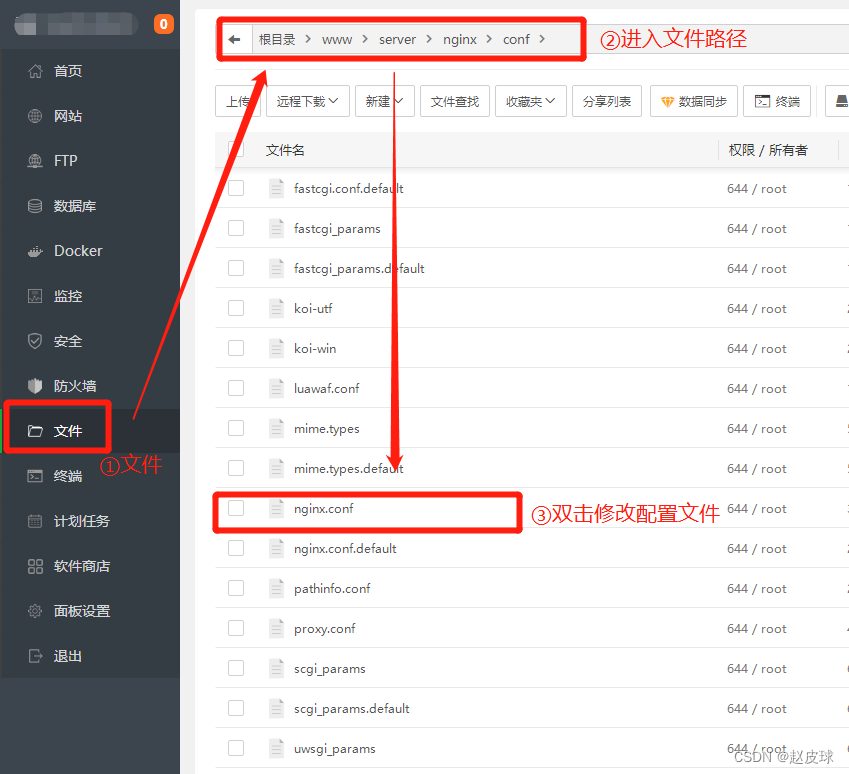Click the 软件商店 grid icon
This screenshot has height=774, width=849.
tap(35, 566)
